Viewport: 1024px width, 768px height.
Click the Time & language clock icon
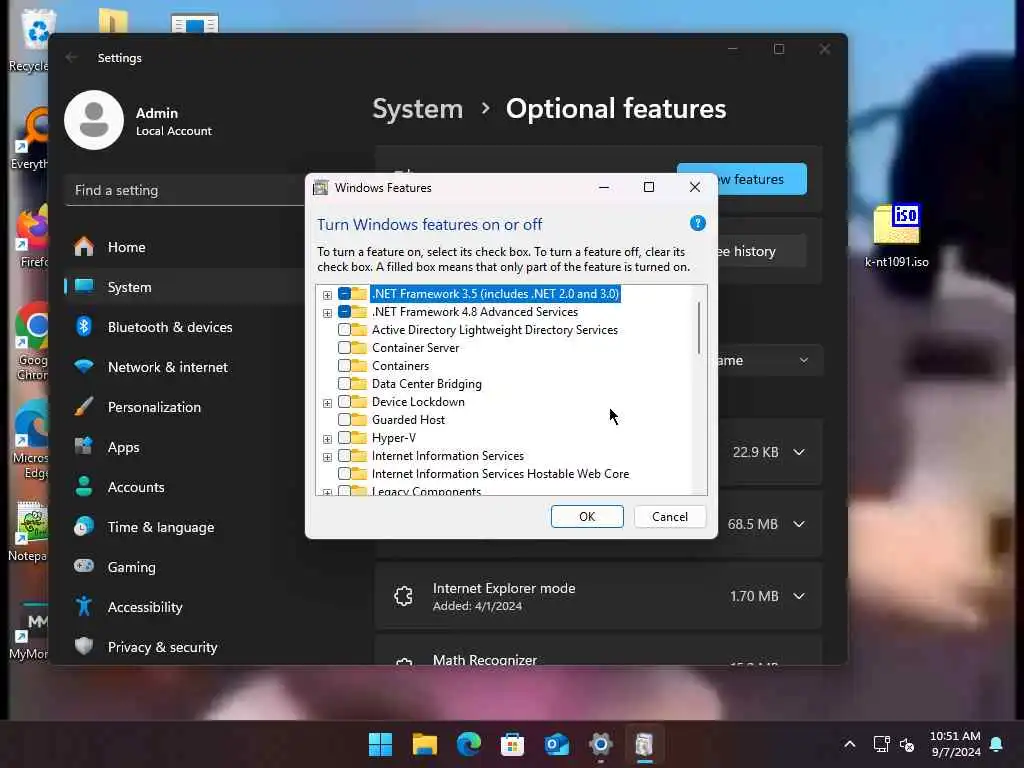pos(84,526)
